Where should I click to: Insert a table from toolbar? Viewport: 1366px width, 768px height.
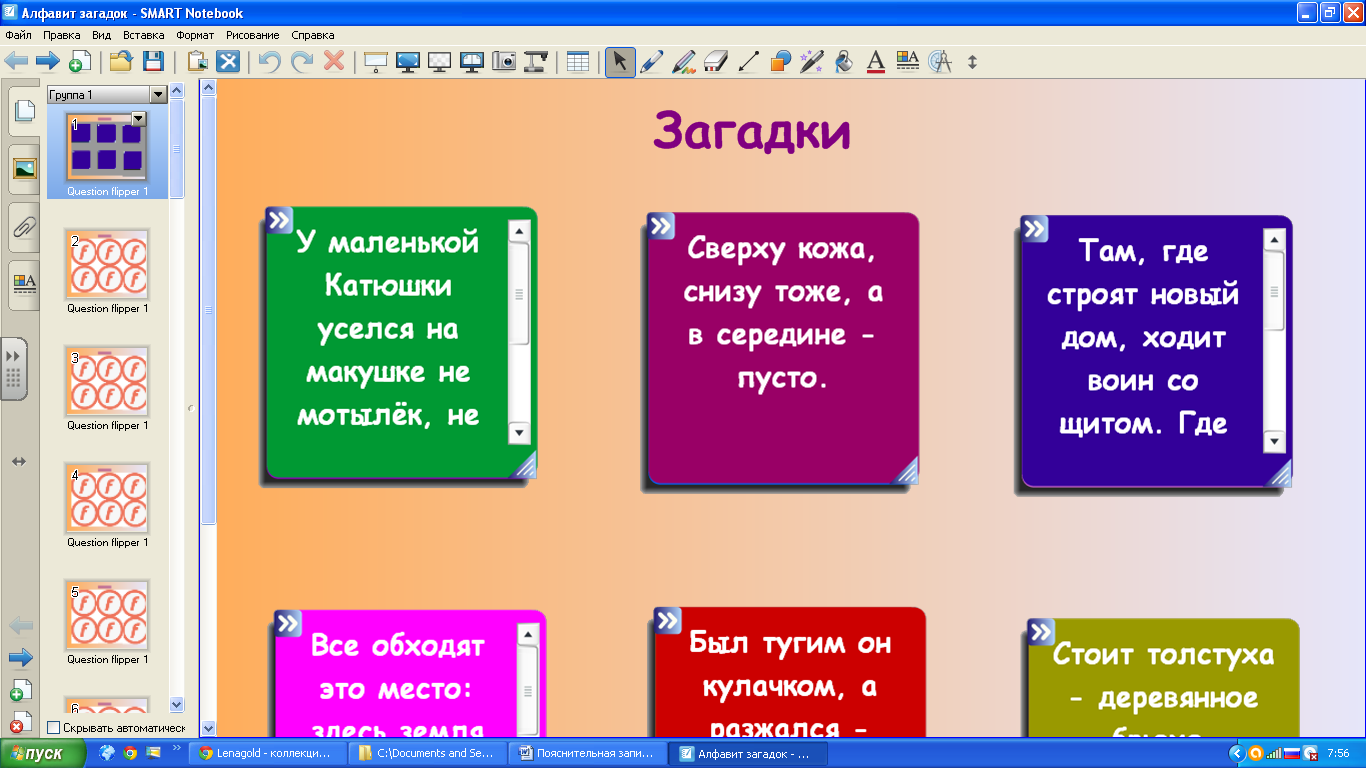(x=577, y=61)
